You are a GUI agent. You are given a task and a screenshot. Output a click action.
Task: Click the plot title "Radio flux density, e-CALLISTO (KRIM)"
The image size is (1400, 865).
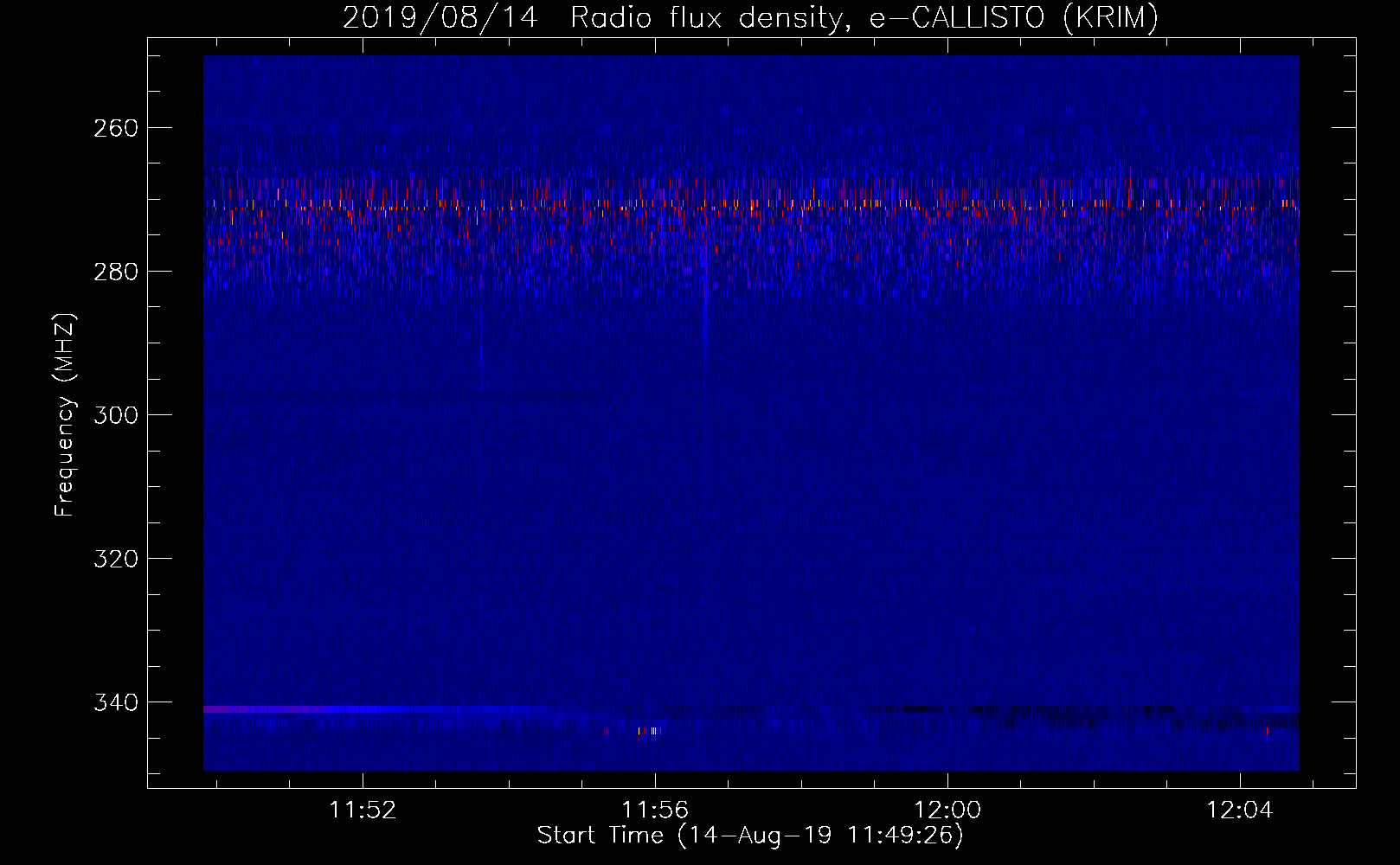pos(864,17)
